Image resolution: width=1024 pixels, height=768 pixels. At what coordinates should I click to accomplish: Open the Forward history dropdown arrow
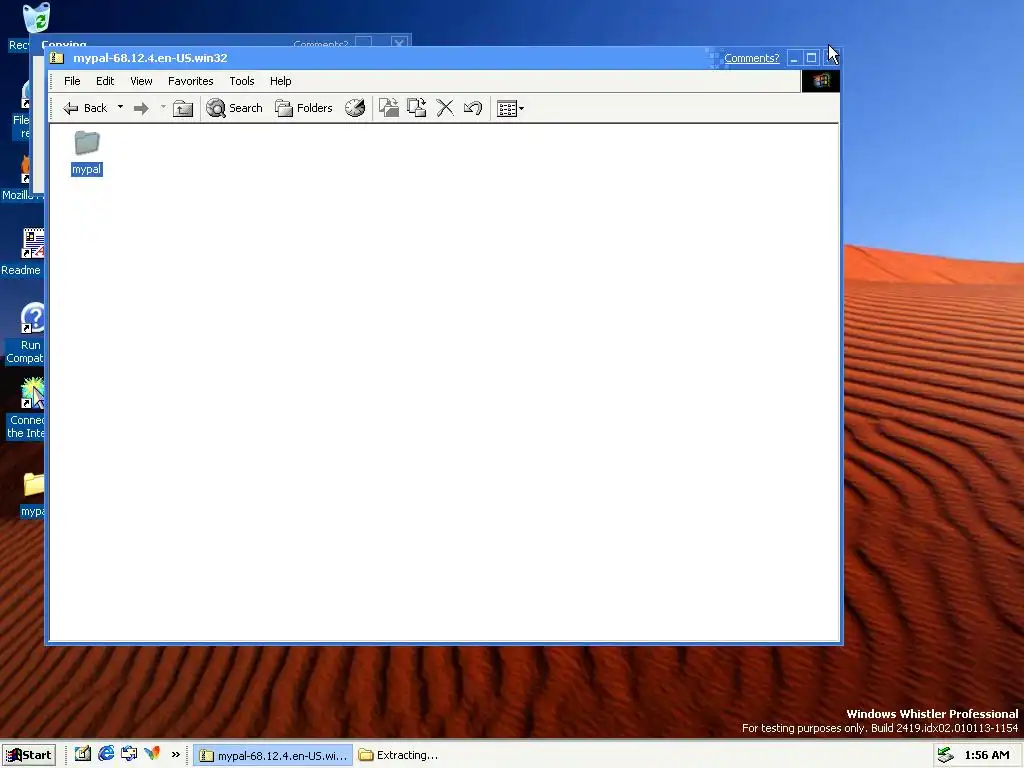[163, 107]
